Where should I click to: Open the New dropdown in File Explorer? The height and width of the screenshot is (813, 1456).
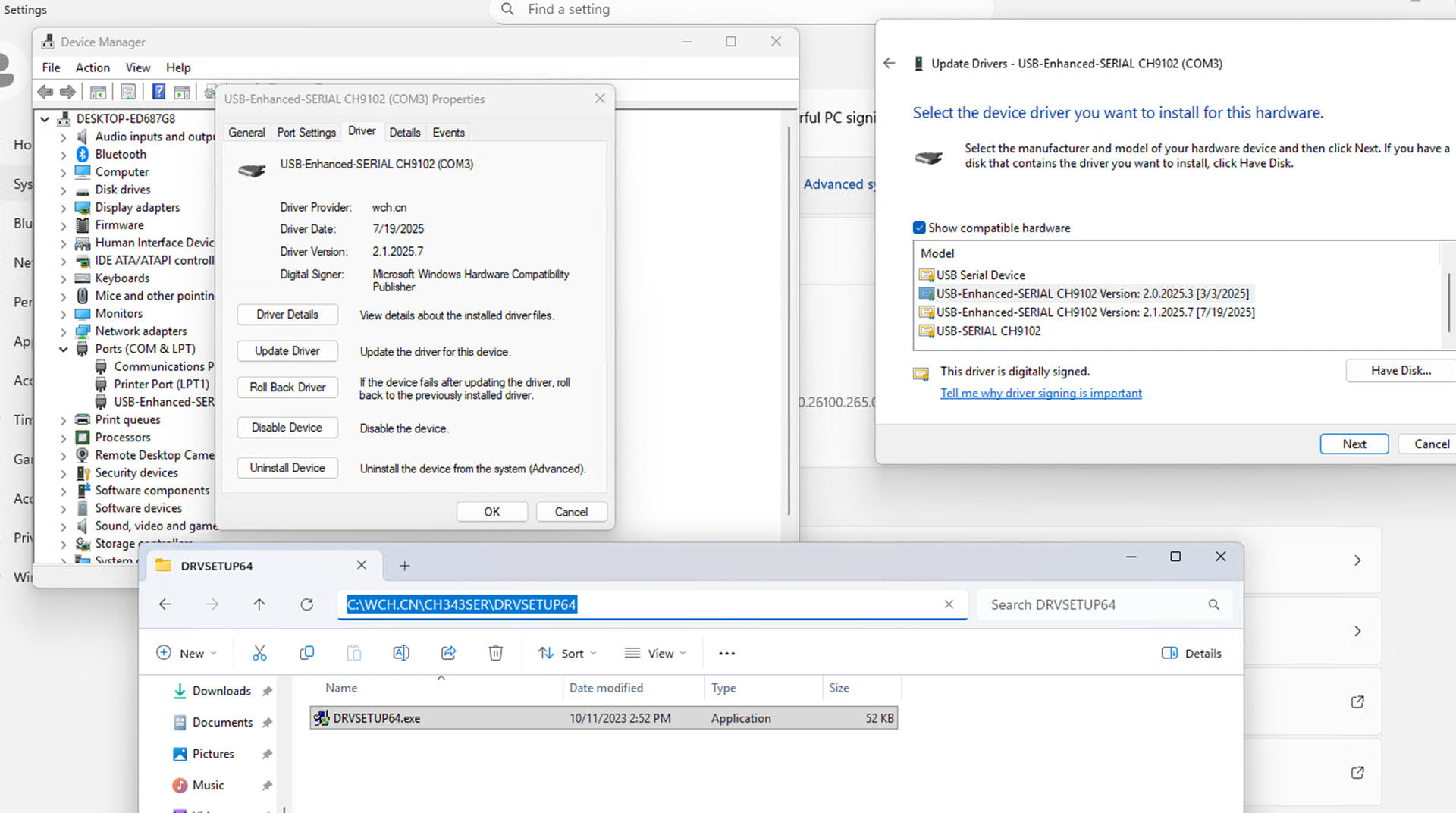click(187, 653)
